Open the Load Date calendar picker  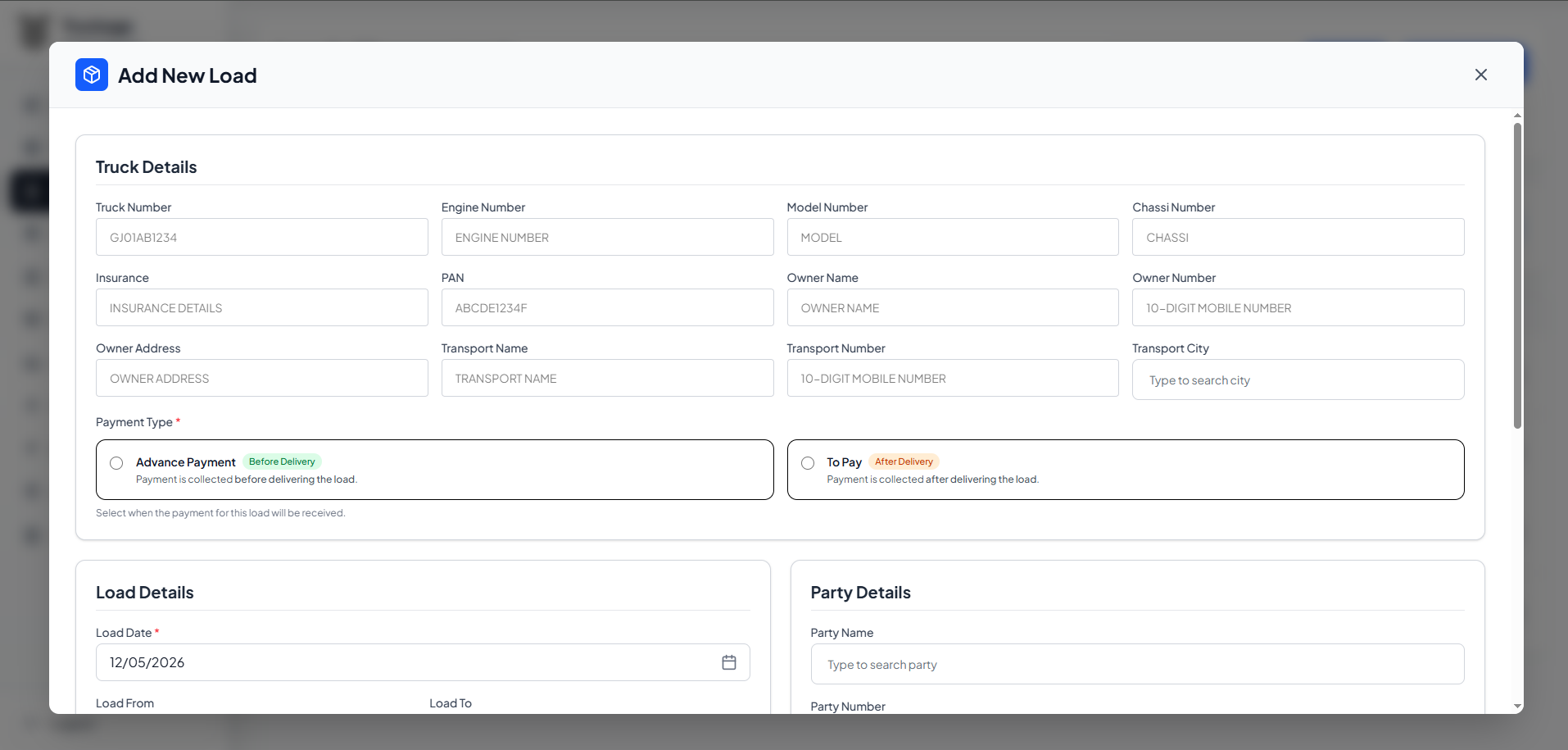(729, 662)
